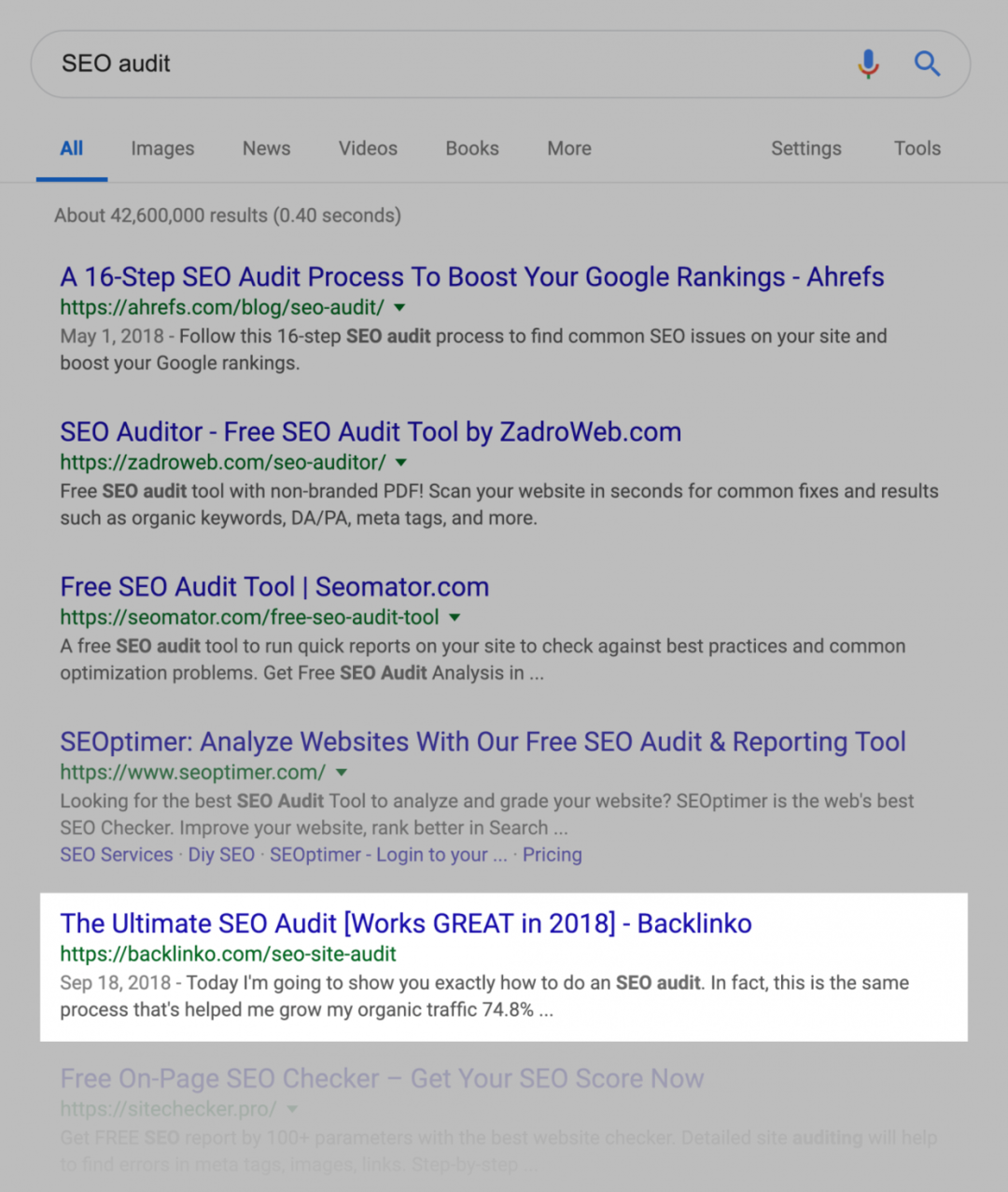Click the Pricing sitelink under SEOptimer
This screenshot has height=1192, width=1008.
pyautogui.click(x=552, y=855)
